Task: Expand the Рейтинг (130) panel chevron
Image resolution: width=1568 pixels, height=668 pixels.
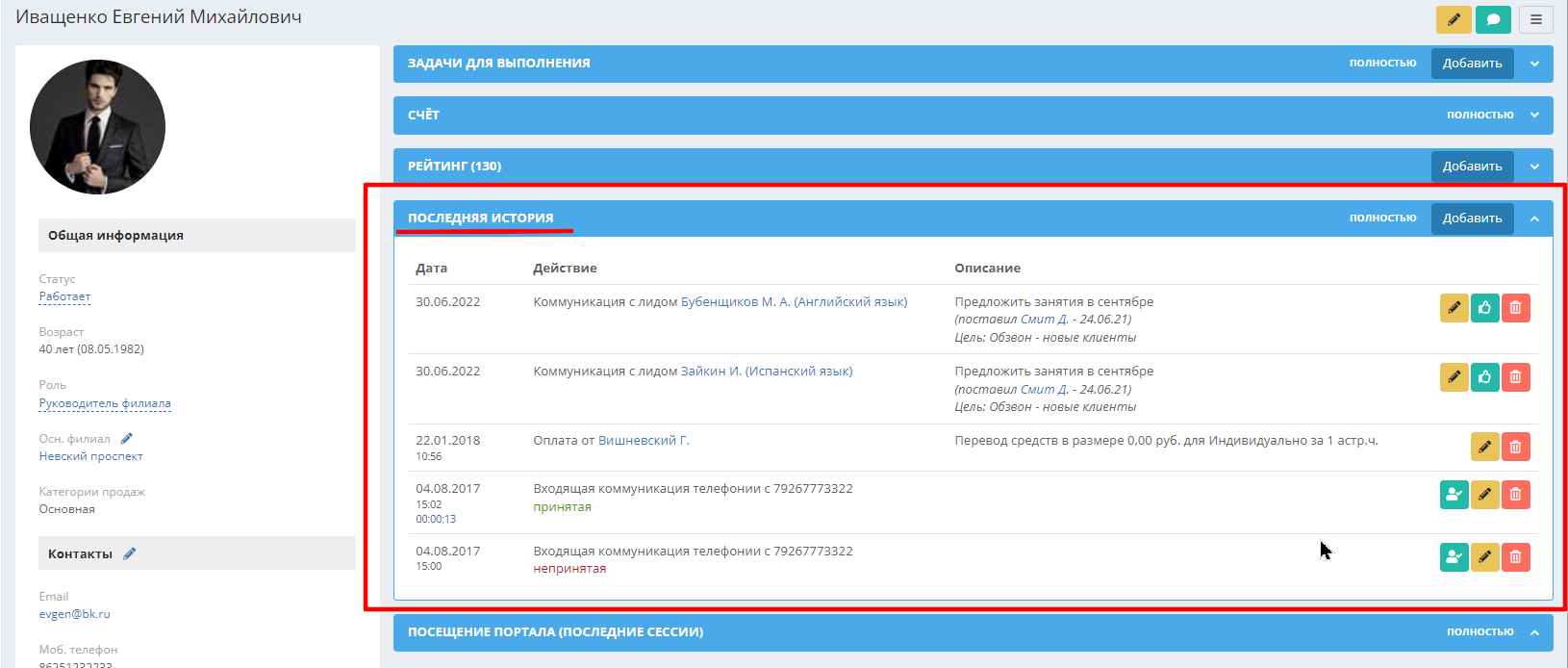Action: coord(1534,167)
